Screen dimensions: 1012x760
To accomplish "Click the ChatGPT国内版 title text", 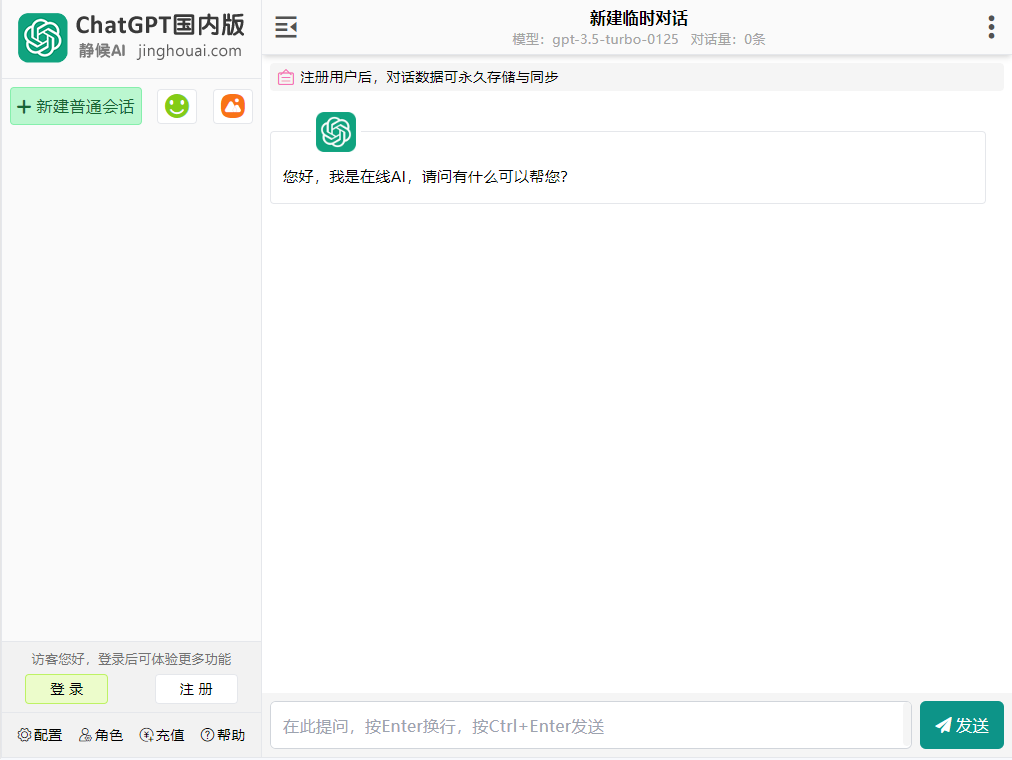I will [160, 25].
